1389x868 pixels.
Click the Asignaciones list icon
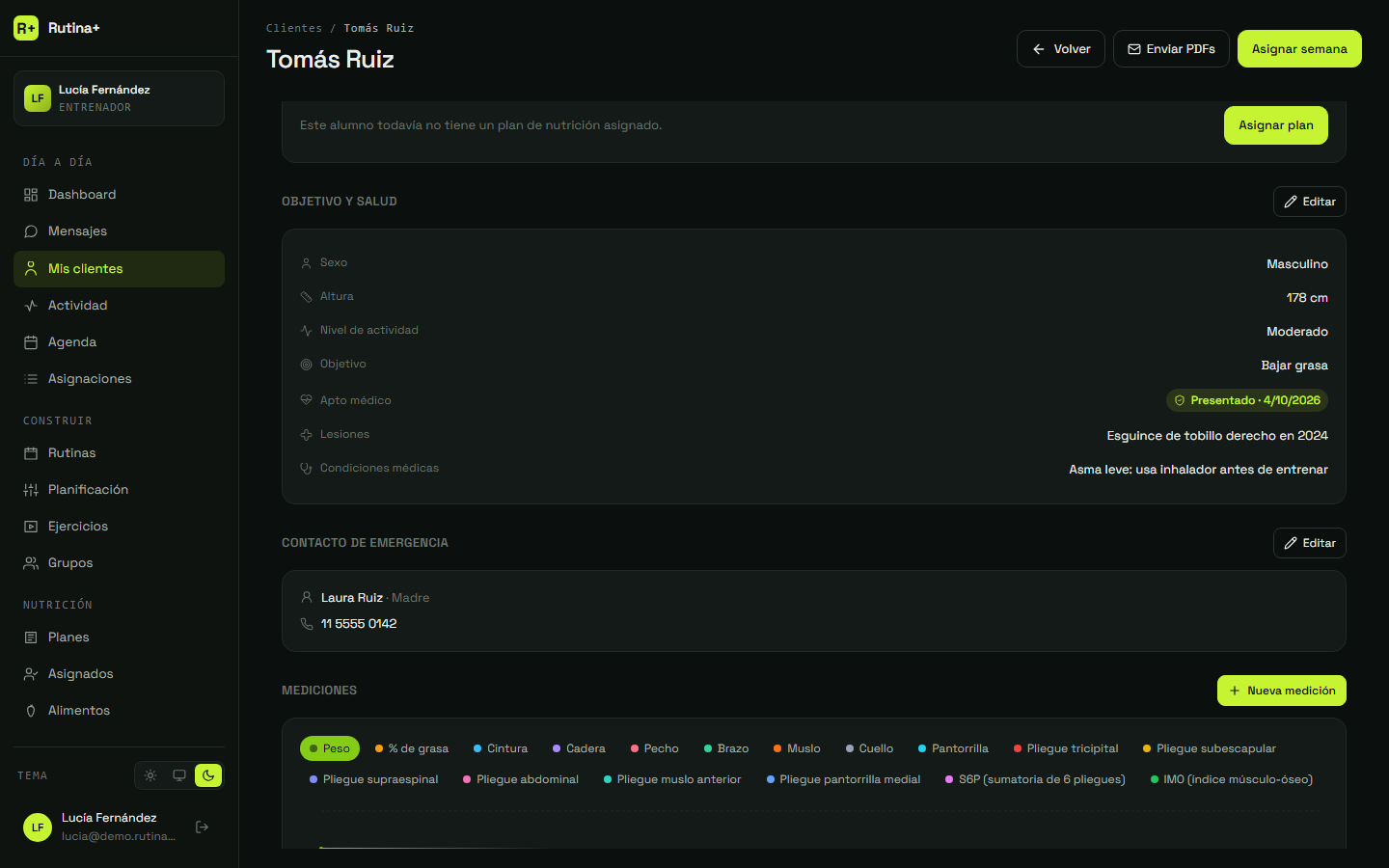tap(31, 379)
